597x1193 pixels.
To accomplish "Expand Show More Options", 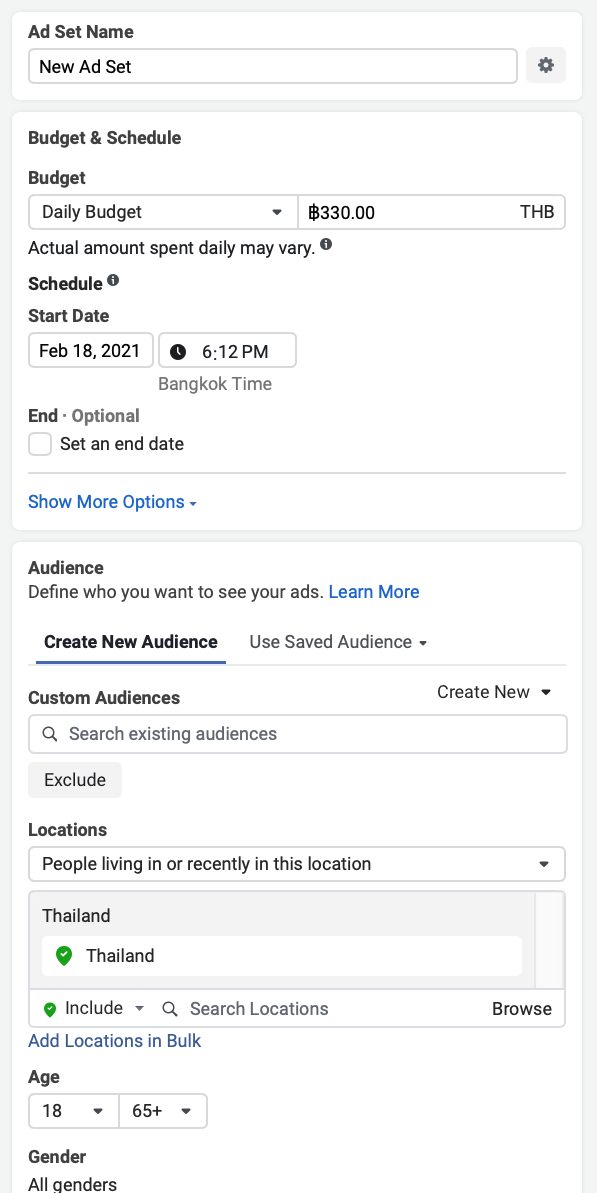I will point(113,502).
